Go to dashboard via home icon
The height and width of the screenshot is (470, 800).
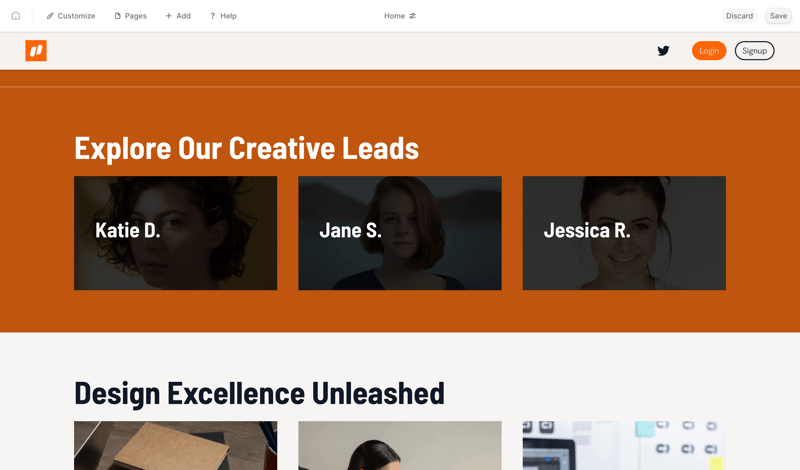pyautogui.click(x=16, y=16)
